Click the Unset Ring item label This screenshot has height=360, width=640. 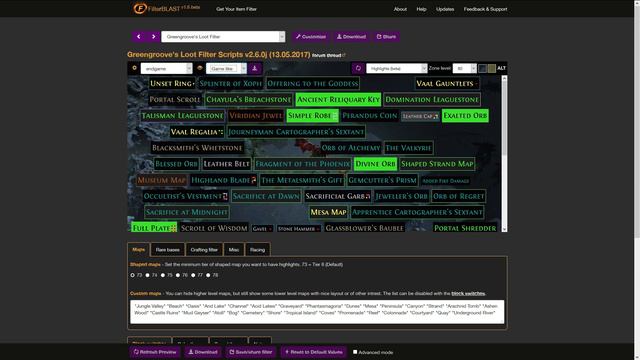click(172, 83)
